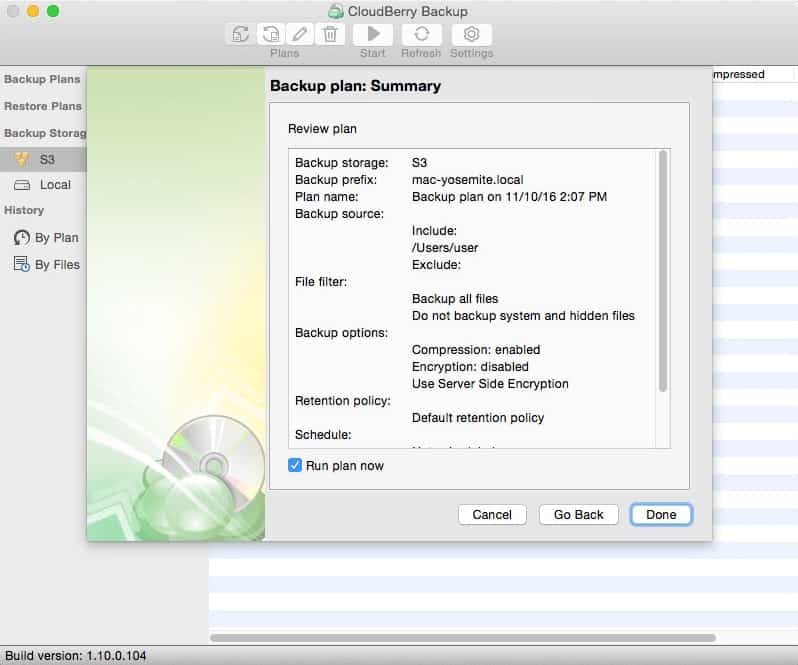Click the By Plan history clock icon
This screenshot has width=798, height=665.
(x=21, y=238)
